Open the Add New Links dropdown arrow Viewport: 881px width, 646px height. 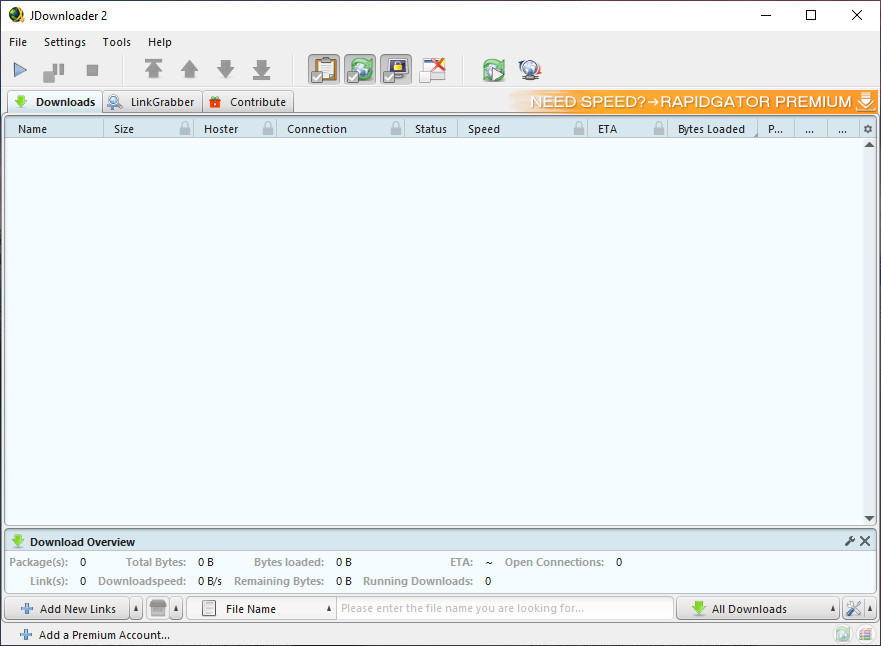pos(136,608)
